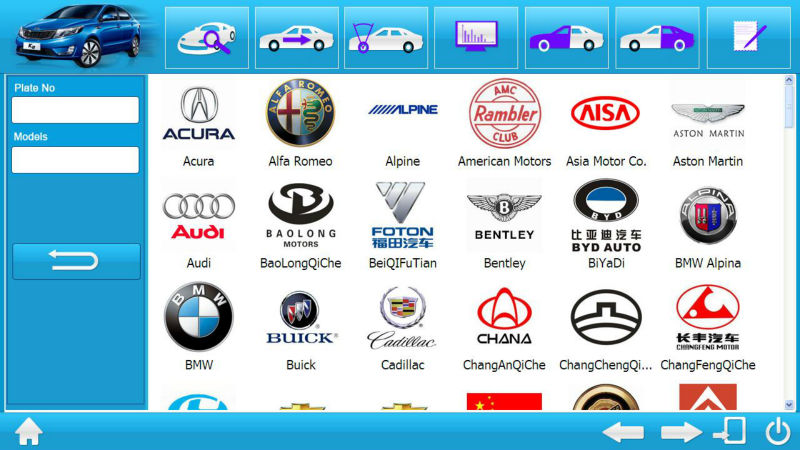The width and height of the screenshot is (800, 450).
Task: Pick the ChangChengQi... brand logo
Action: point(606,317)
